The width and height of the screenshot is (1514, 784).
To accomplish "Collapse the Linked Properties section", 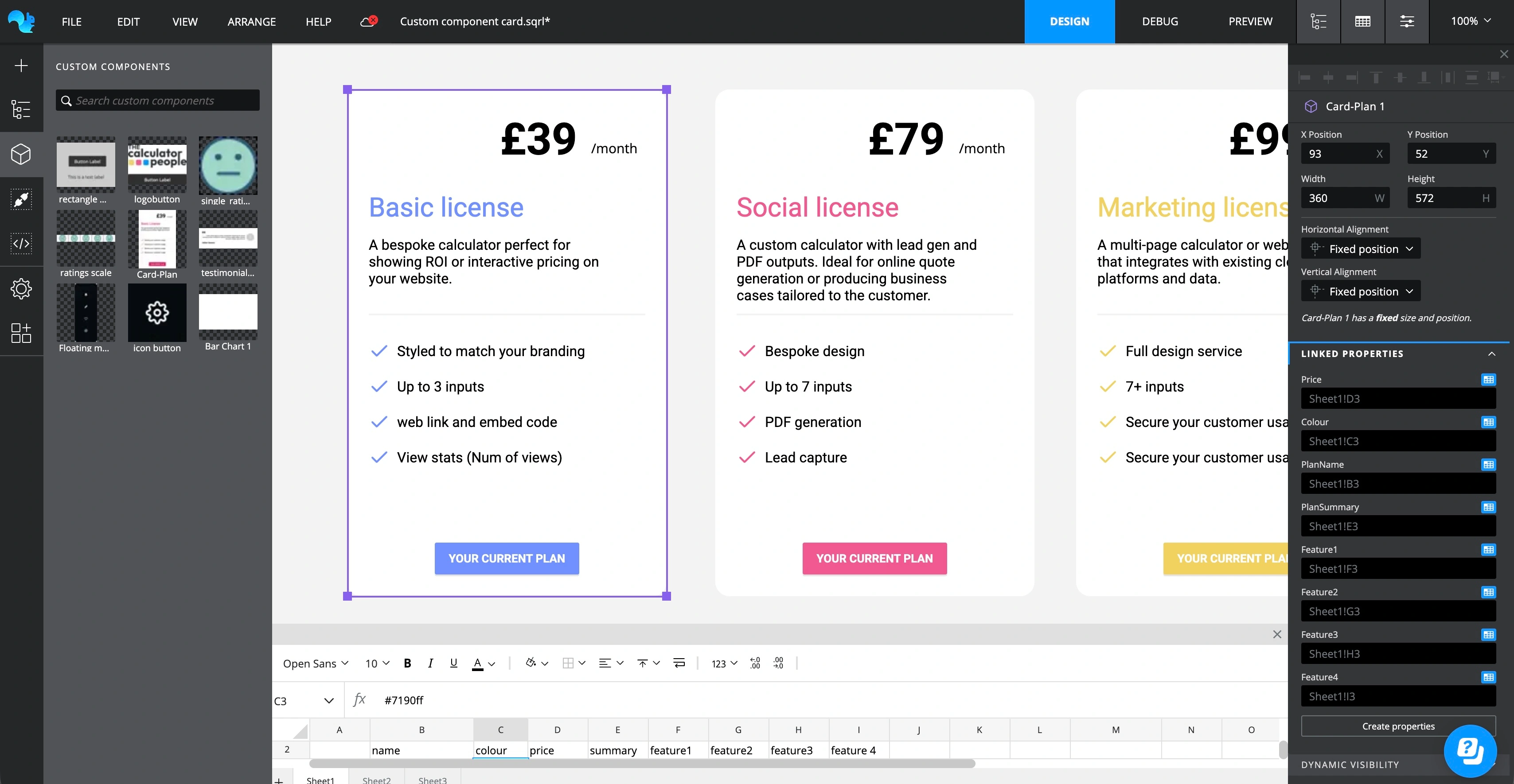I will click(x=1491, y=353).
